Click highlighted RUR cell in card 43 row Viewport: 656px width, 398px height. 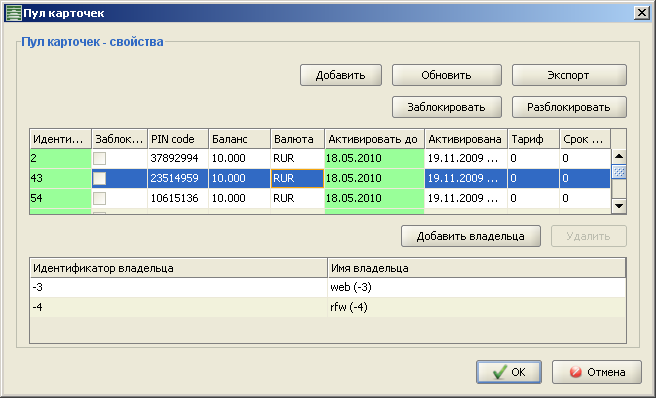[297, 179]
